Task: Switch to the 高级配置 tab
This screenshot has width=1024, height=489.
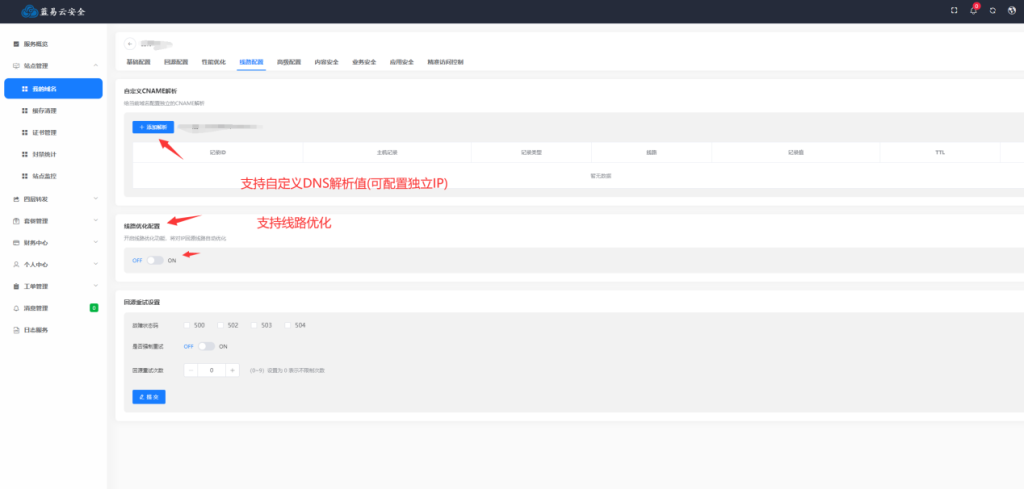Action: (289, 62)
